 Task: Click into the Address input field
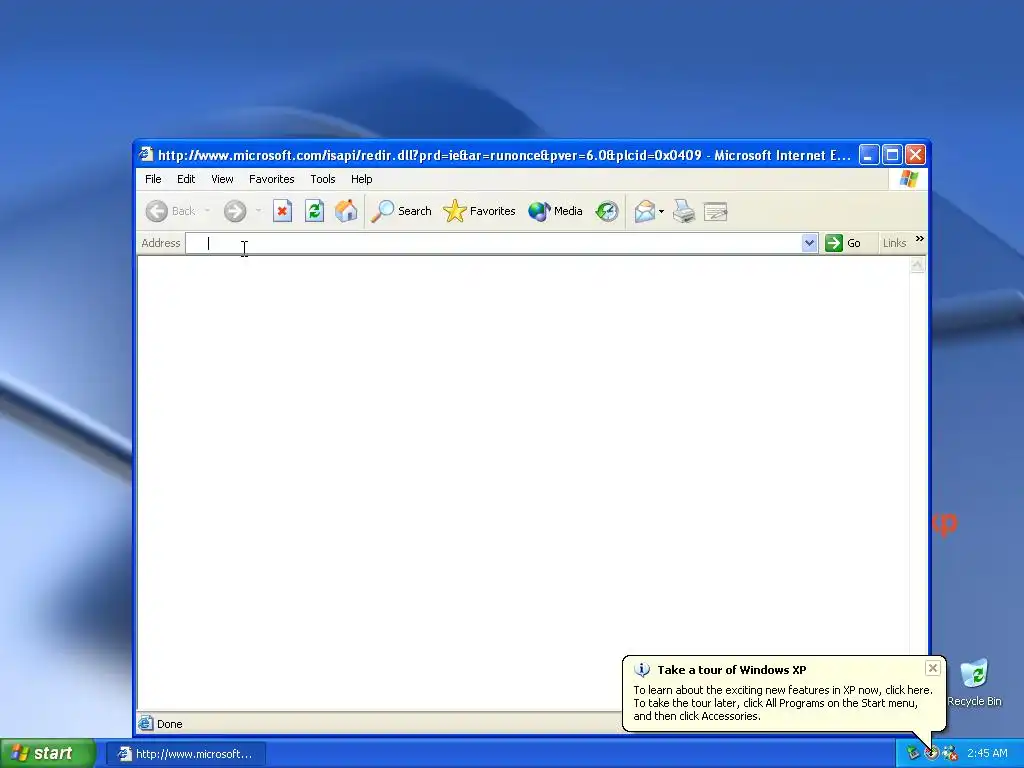493,243
